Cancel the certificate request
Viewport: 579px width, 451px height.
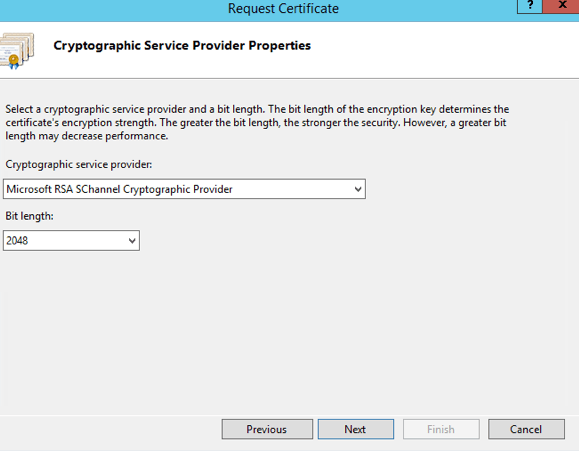point(526,429)
